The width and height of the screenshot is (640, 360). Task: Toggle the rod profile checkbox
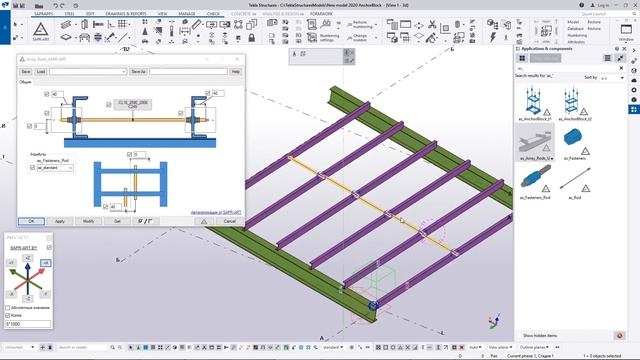pyautogui.click(x=109, y=104)
